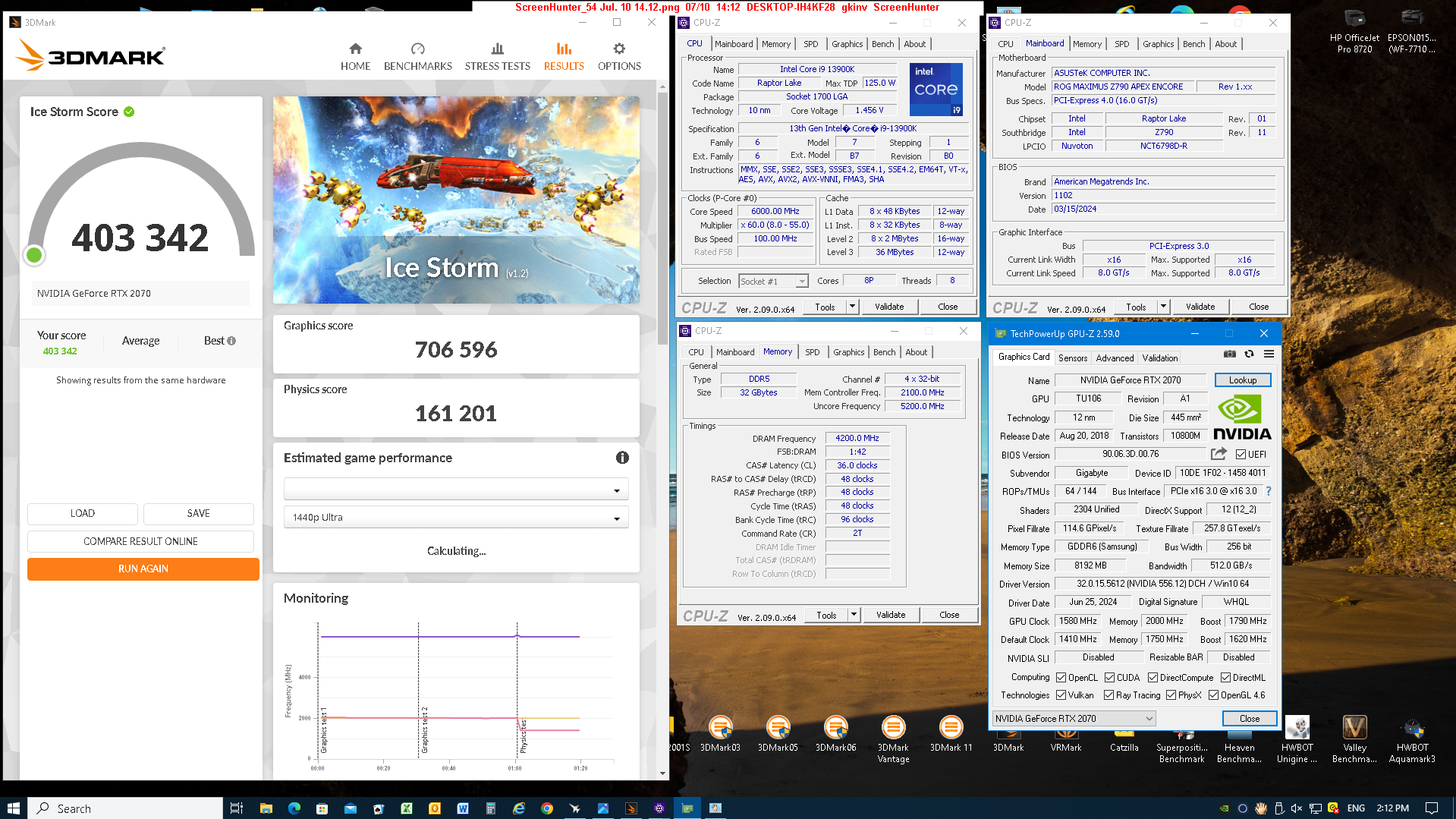Open the Estimated game performance info icon

click(x=622, y=458)
